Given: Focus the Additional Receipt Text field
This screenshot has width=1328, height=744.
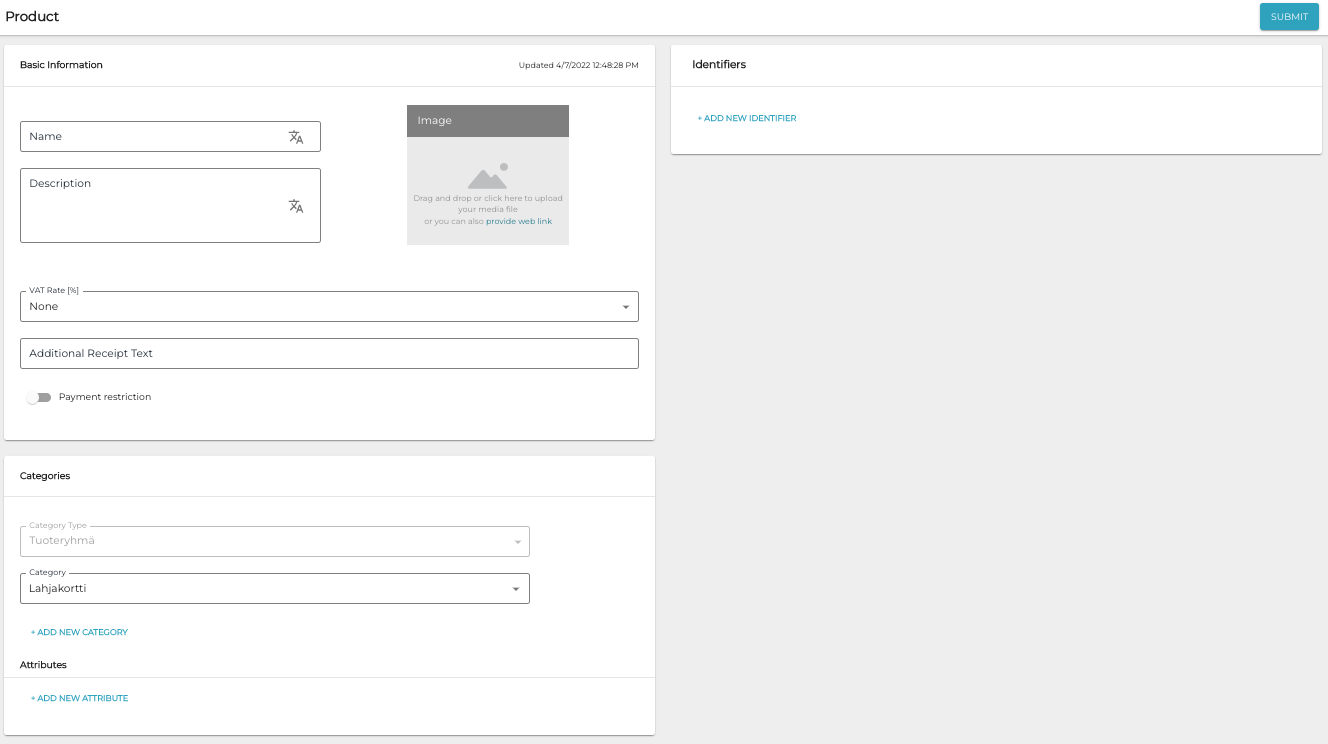Looking at the screenshot, I should pyautogui.click(x=329, y=354).
